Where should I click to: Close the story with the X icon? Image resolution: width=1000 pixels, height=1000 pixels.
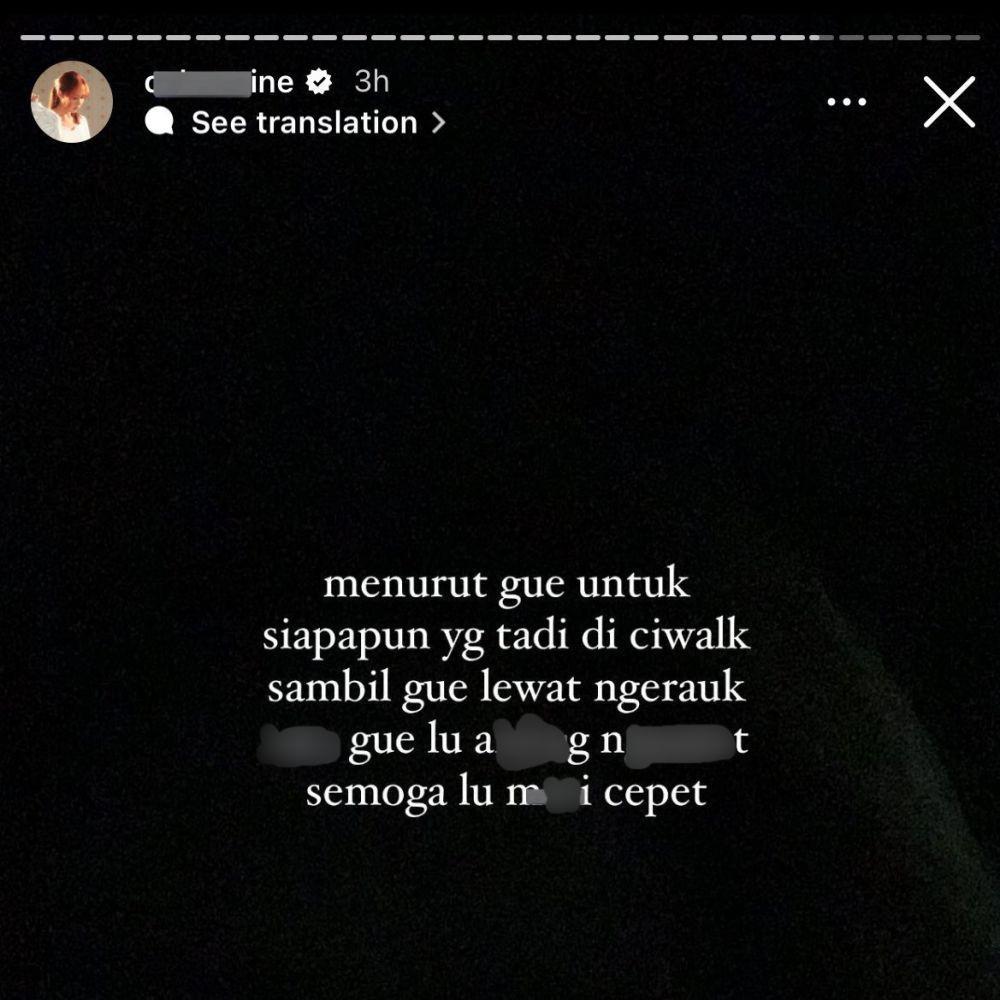tap(949, 101)
